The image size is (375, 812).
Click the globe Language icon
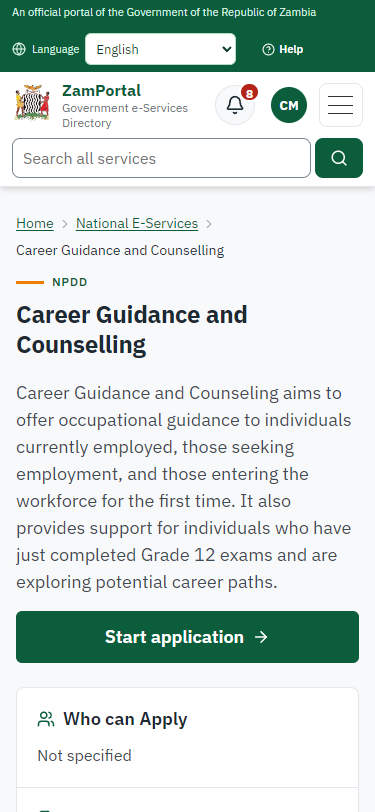tap(19, 49)
